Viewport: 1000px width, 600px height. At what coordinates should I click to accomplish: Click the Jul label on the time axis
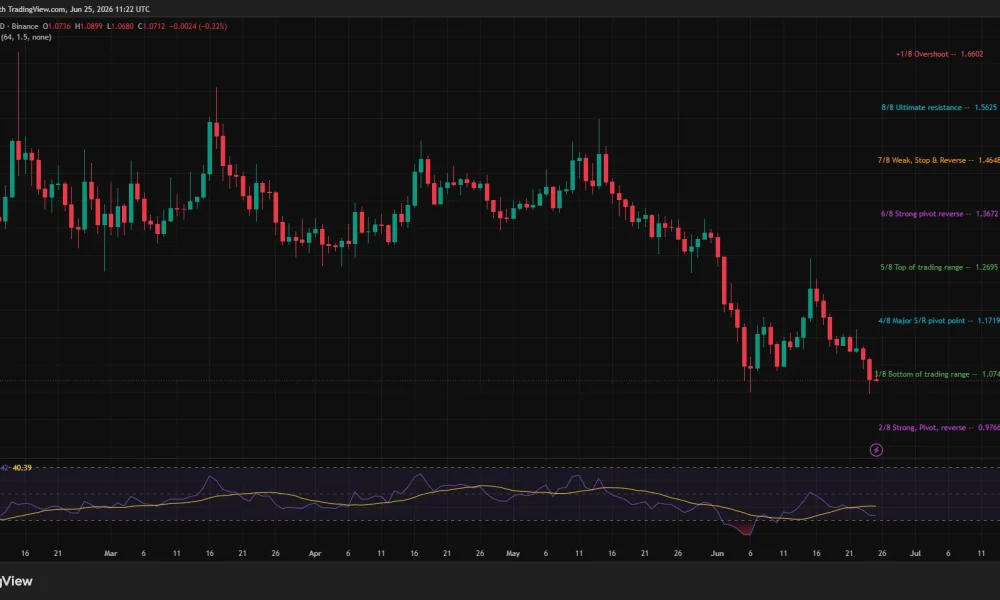[915, 553]
